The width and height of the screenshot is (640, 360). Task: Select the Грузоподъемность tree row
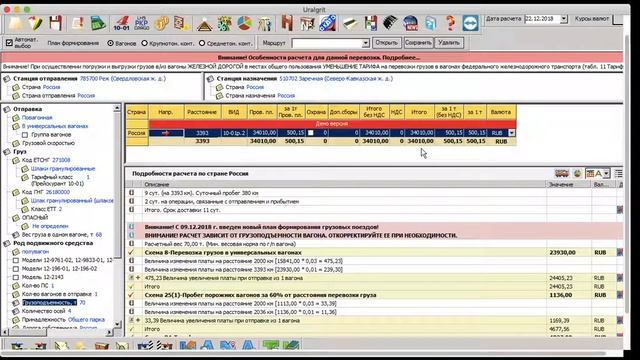(x=54, y=302)
